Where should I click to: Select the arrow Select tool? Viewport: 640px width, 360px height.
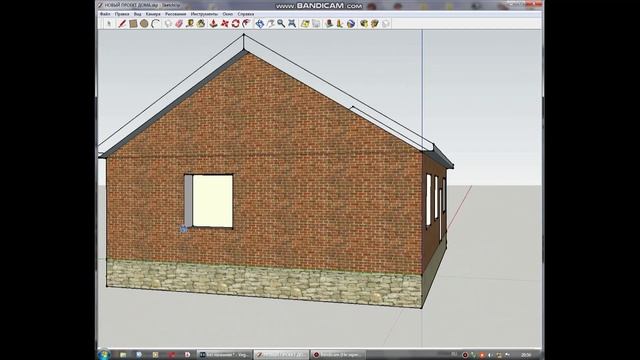(x=109, y=24)
